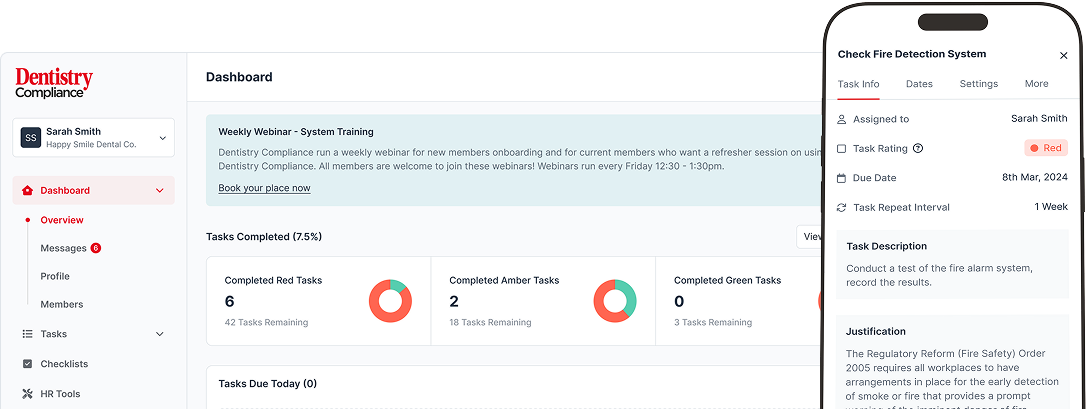Click the 8th Mar, 2024 due date value
This screenshot has height=409, width=1088.
(x=1035, y=178)
